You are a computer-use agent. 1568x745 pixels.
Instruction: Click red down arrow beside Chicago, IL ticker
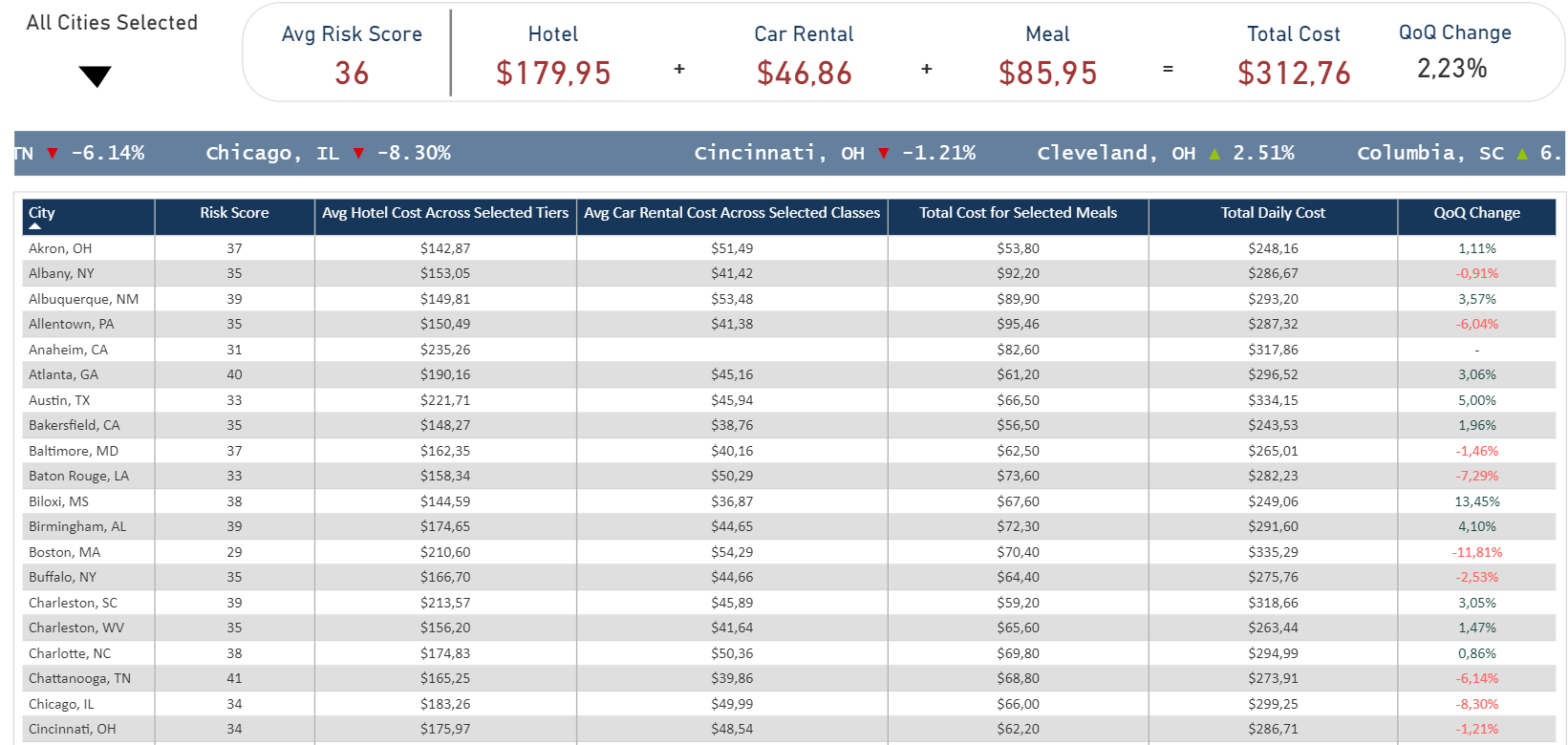click(358, 154)
